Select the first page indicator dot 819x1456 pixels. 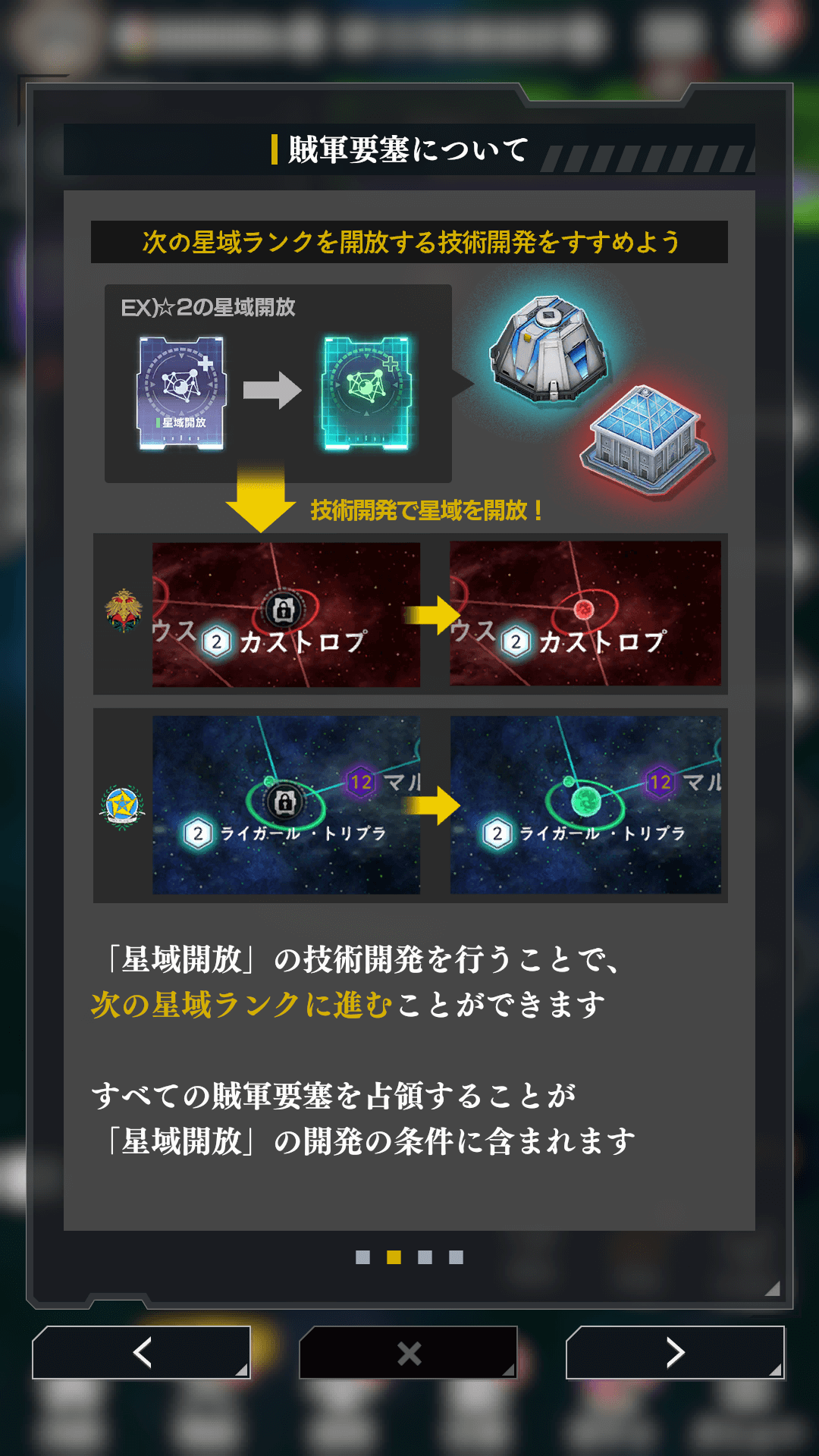(x=362, y=1257)
